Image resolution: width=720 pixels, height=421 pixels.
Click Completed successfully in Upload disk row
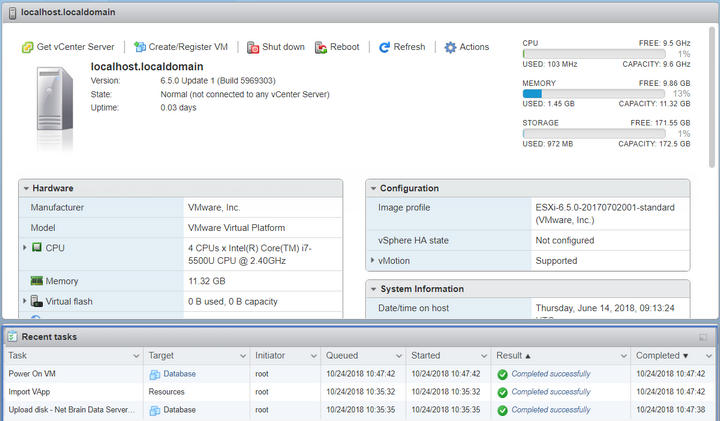pyautogui.click(x=551, y=410)
